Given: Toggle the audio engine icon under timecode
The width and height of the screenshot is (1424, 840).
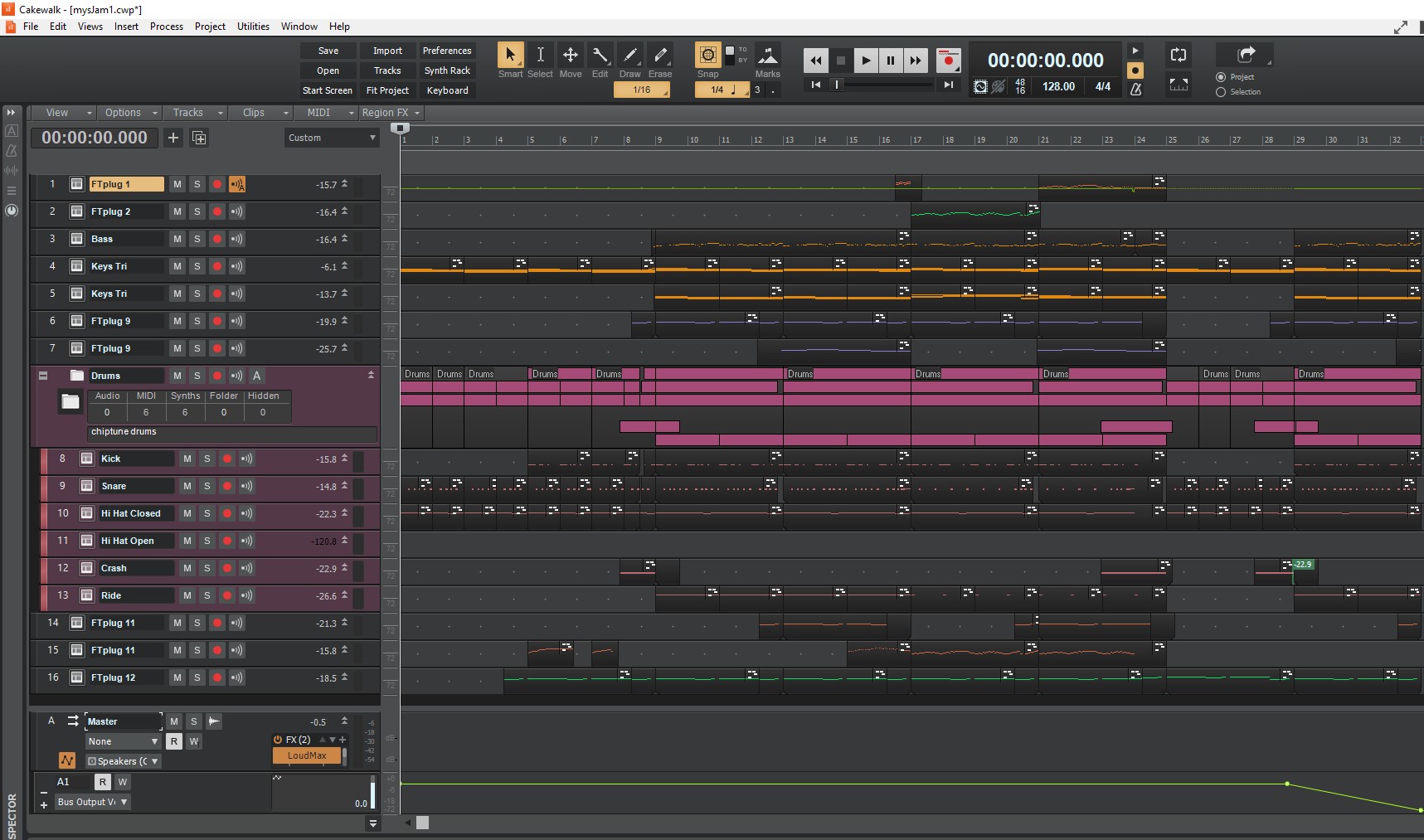Looking at the screenshot, I should (x=981, y=86).
